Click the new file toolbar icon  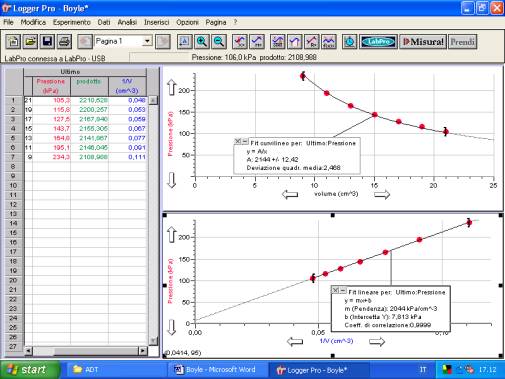[x=13, y=42]
